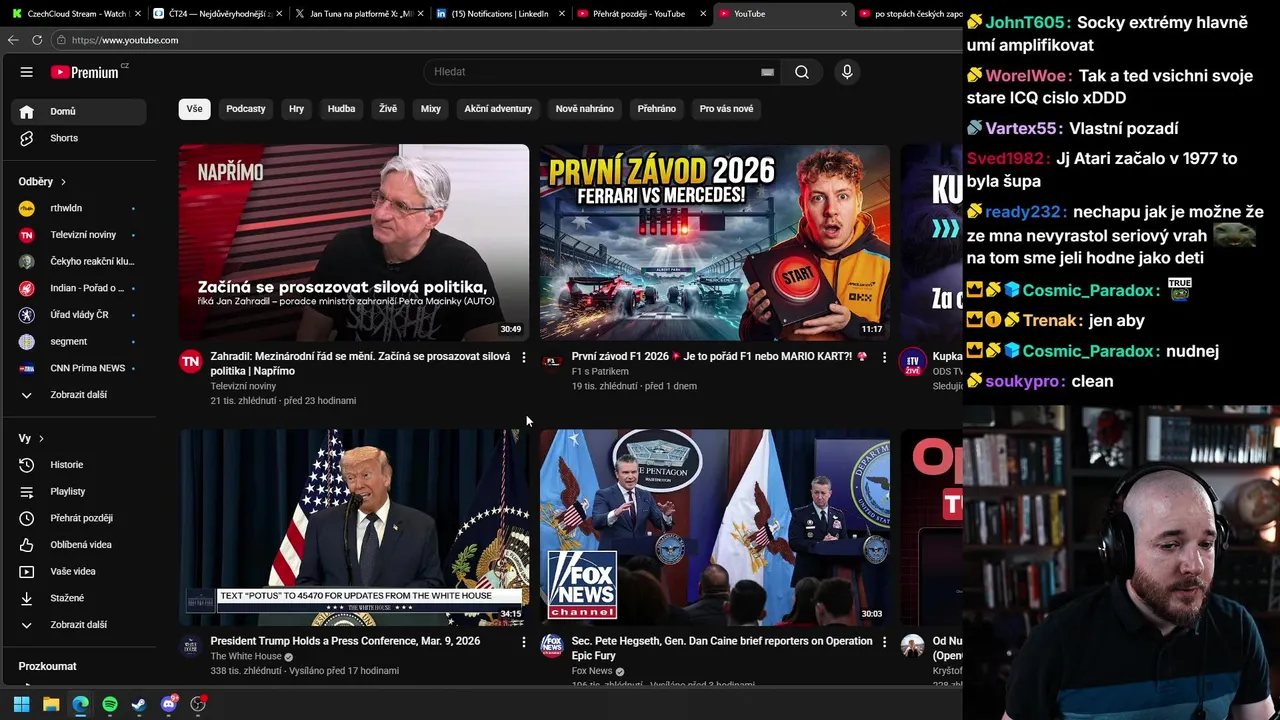Play Trump press conference thumbnail
This screenshot has width=1280, height=720.
354,528
